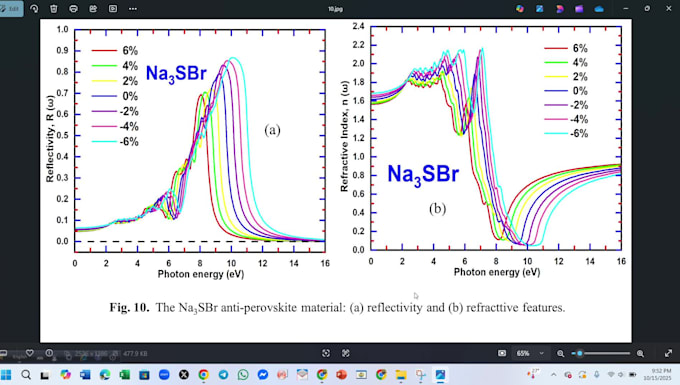The height and width of the screenshot is (385, 680).
Task: Open the three-dots See more menu
Action: click(x=133, y=9)
